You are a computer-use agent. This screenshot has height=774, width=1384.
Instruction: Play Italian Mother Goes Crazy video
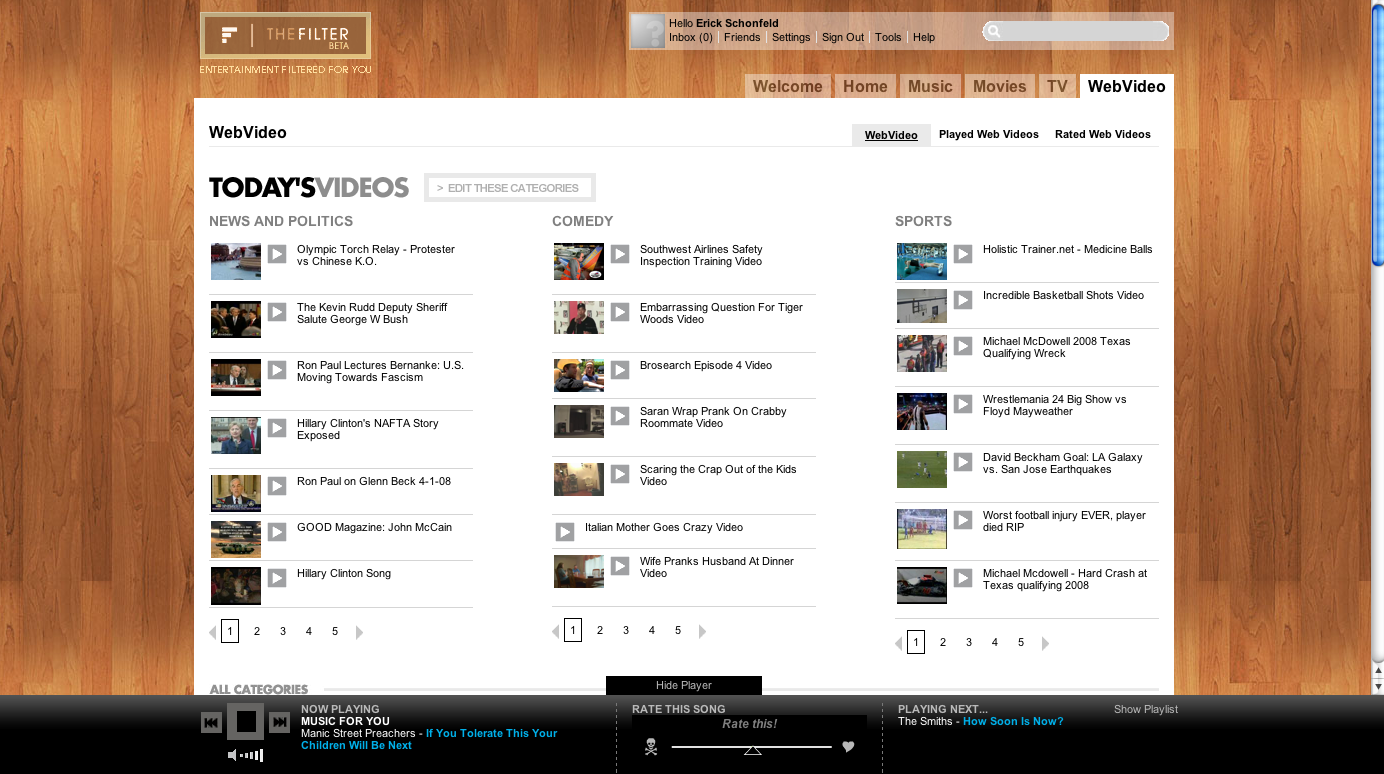click(x=565, y=532)
